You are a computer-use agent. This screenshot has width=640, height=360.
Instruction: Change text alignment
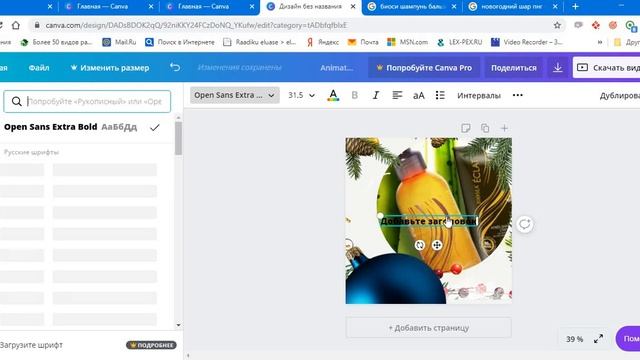(397, 95)
